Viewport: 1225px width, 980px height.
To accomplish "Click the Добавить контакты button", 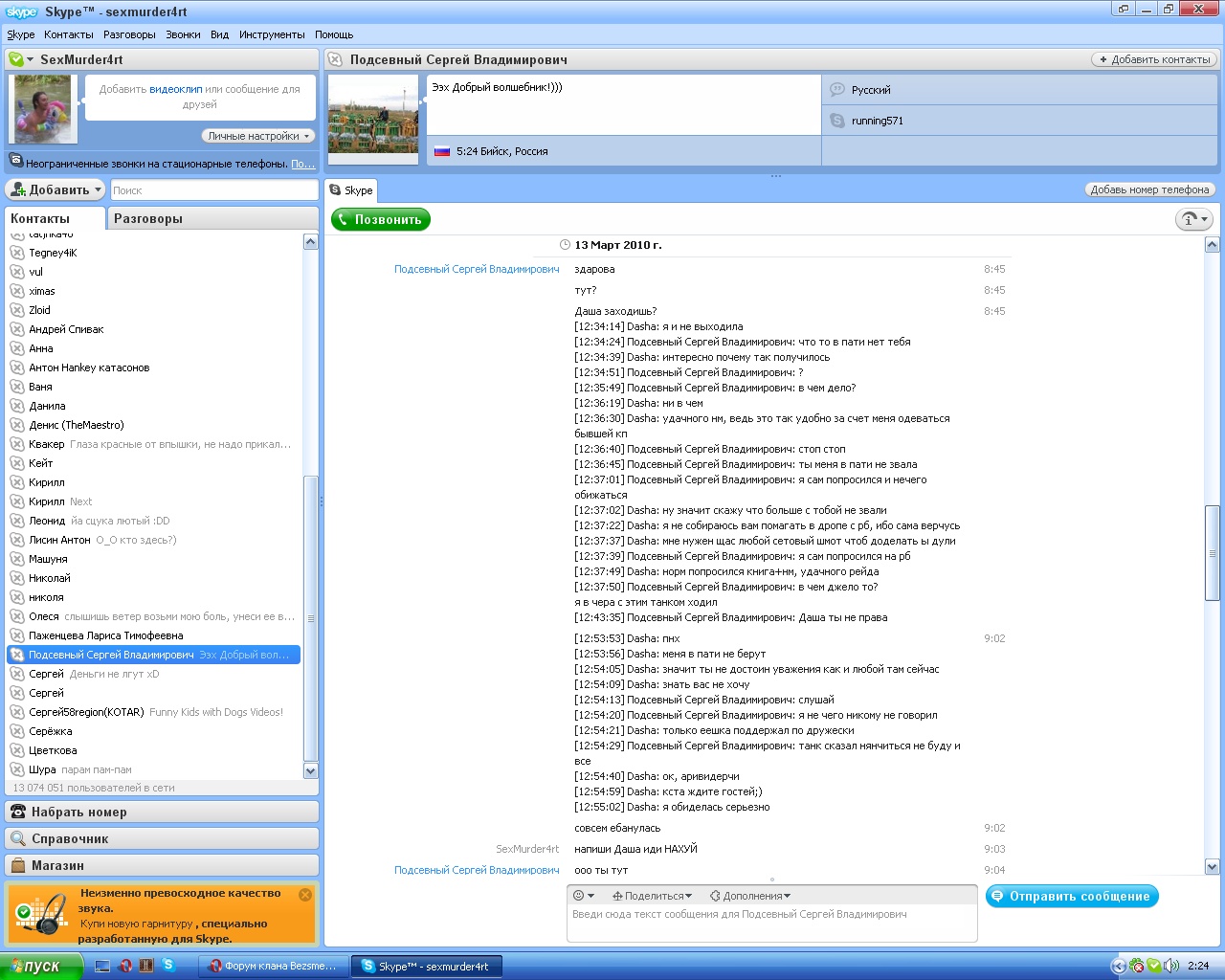I will (1154, 59).
